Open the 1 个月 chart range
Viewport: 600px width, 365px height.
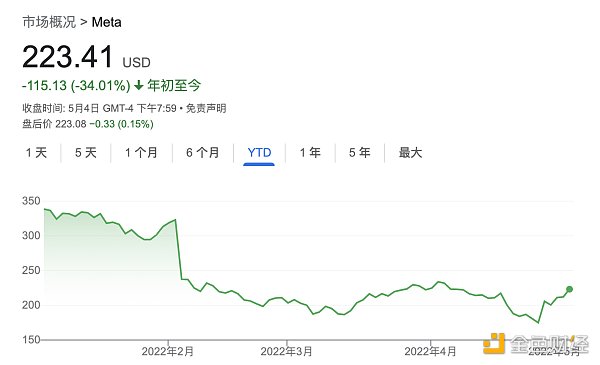(x=141, y=153)
